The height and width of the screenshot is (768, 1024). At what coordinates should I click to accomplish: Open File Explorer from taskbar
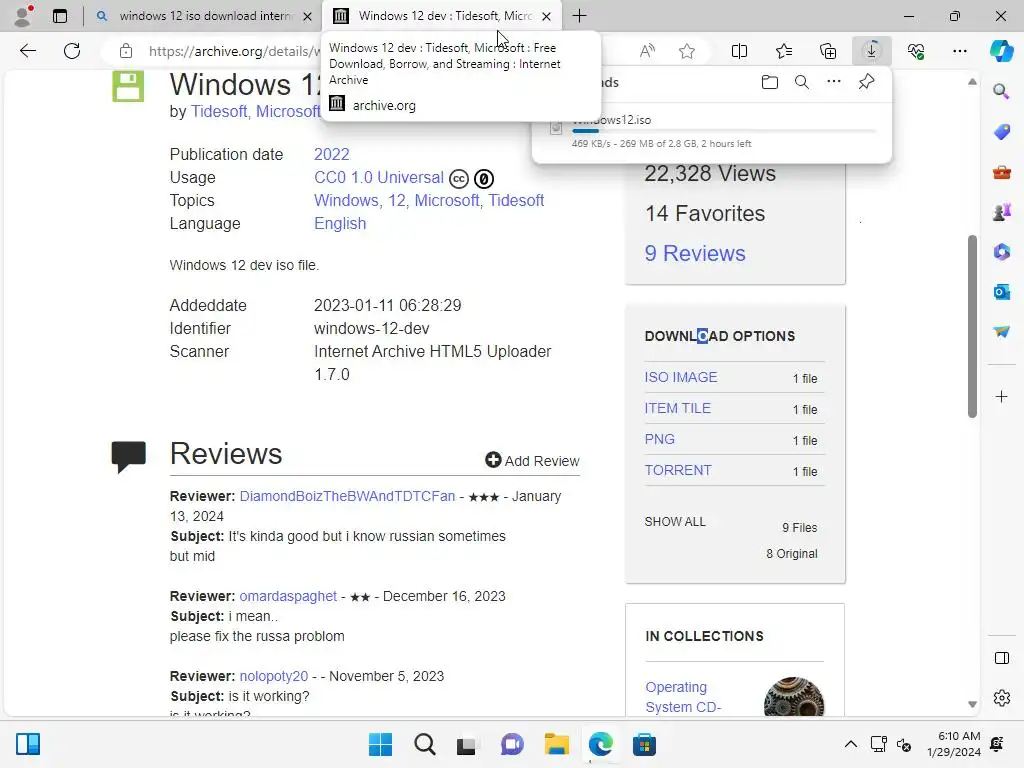click(x=556, y=744)
